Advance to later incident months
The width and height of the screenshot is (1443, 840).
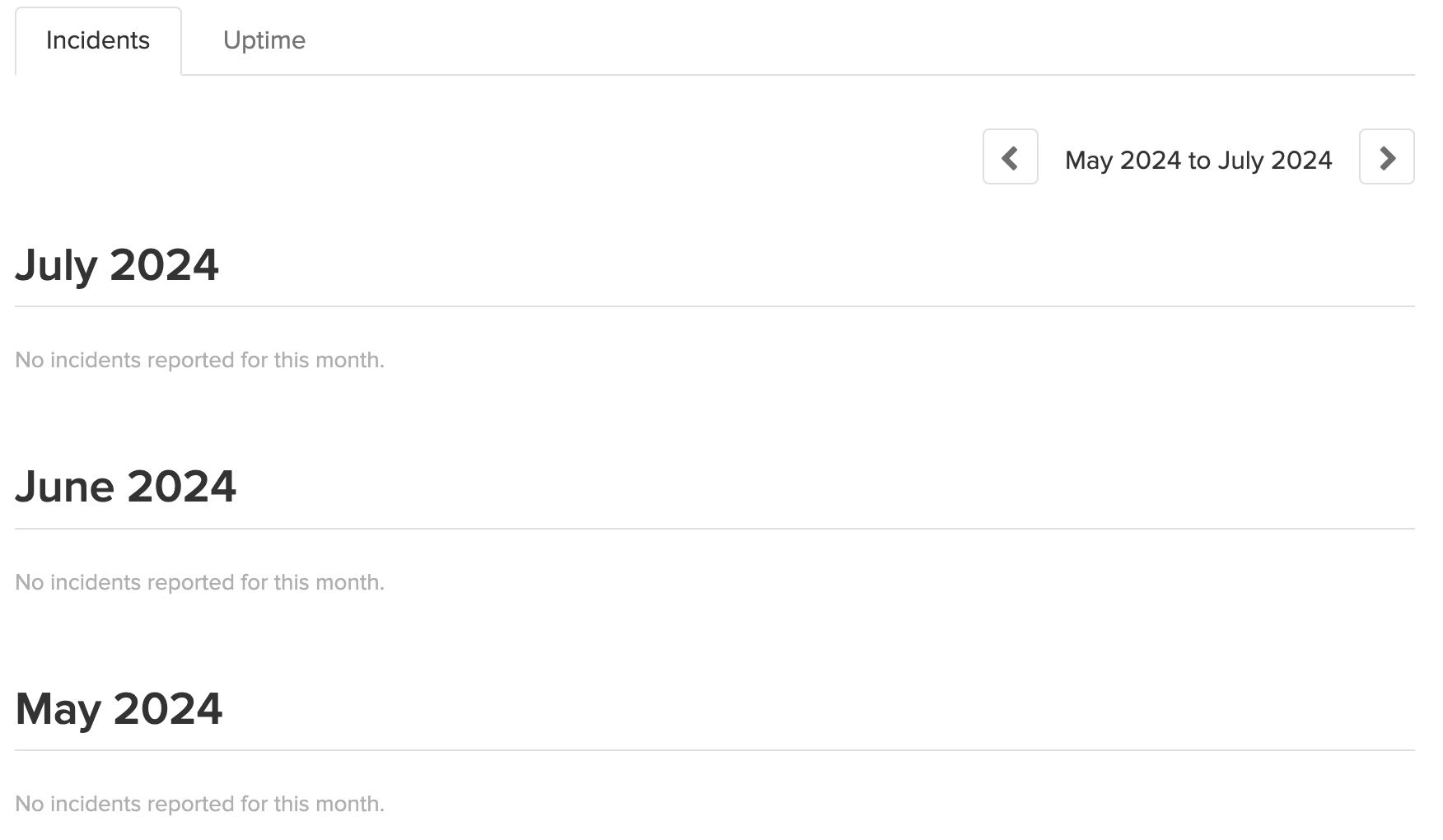tap(1387, 157)
